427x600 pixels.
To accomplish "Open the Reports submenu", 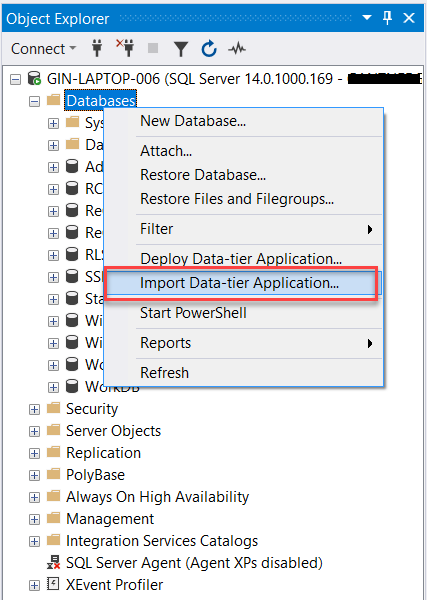I will (x=244, y=343).
